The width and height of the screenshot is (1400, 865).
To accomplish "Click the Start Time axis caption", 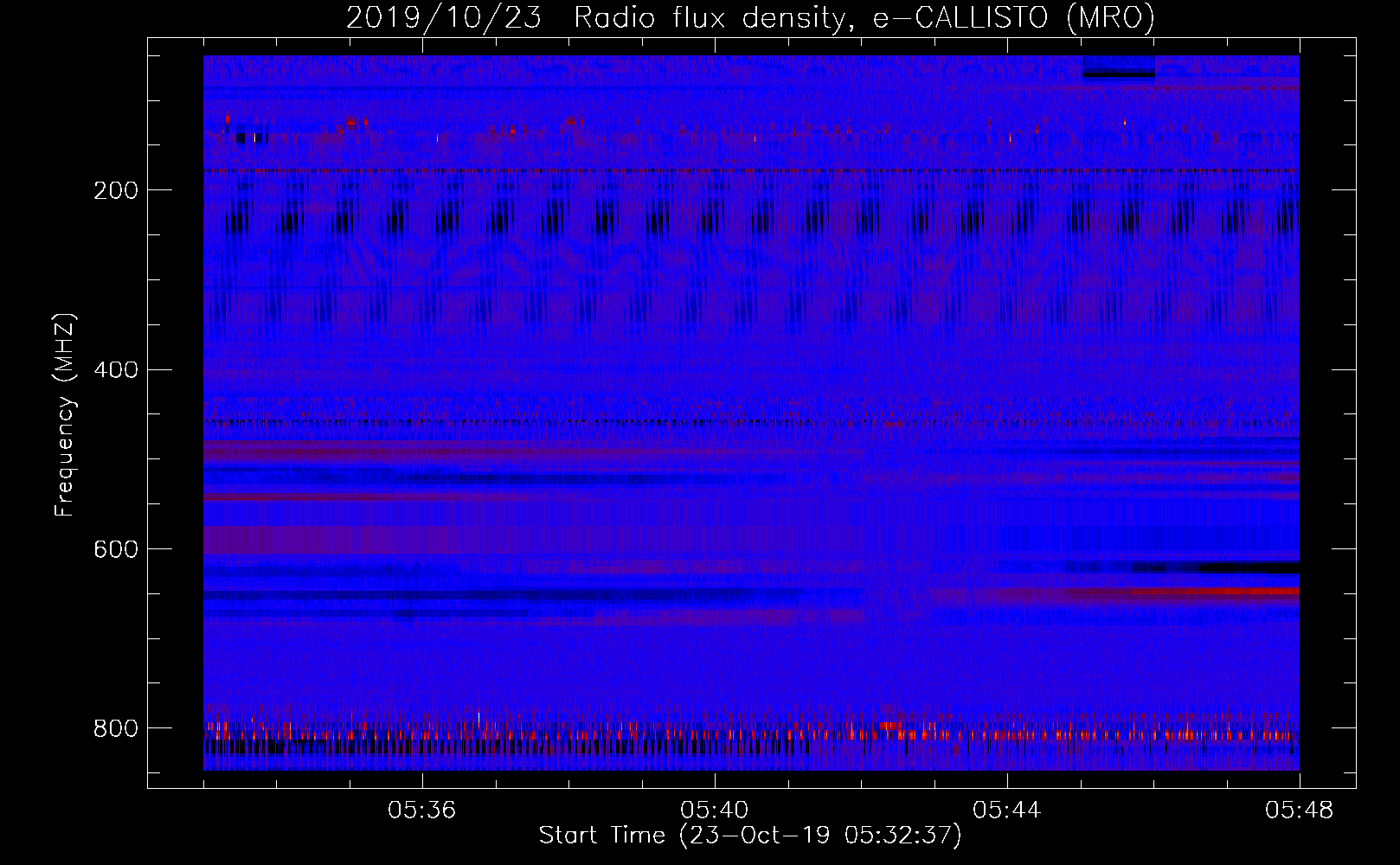I will pos(750,836).
